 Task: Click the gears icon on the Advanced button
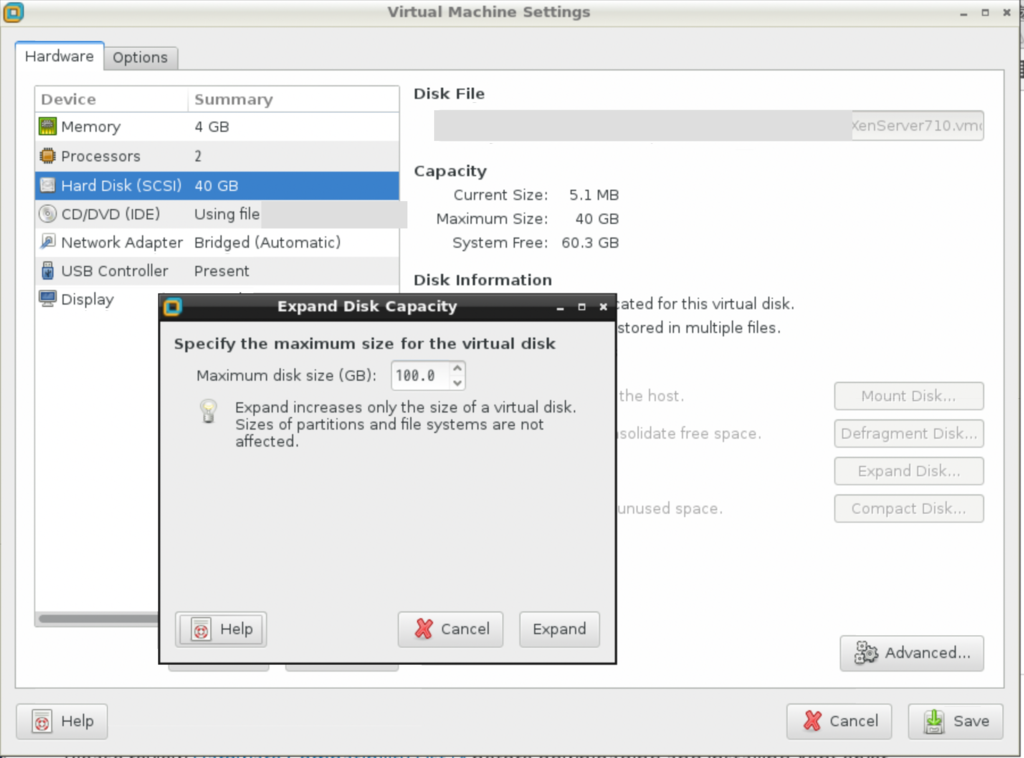tap(866, 653)
